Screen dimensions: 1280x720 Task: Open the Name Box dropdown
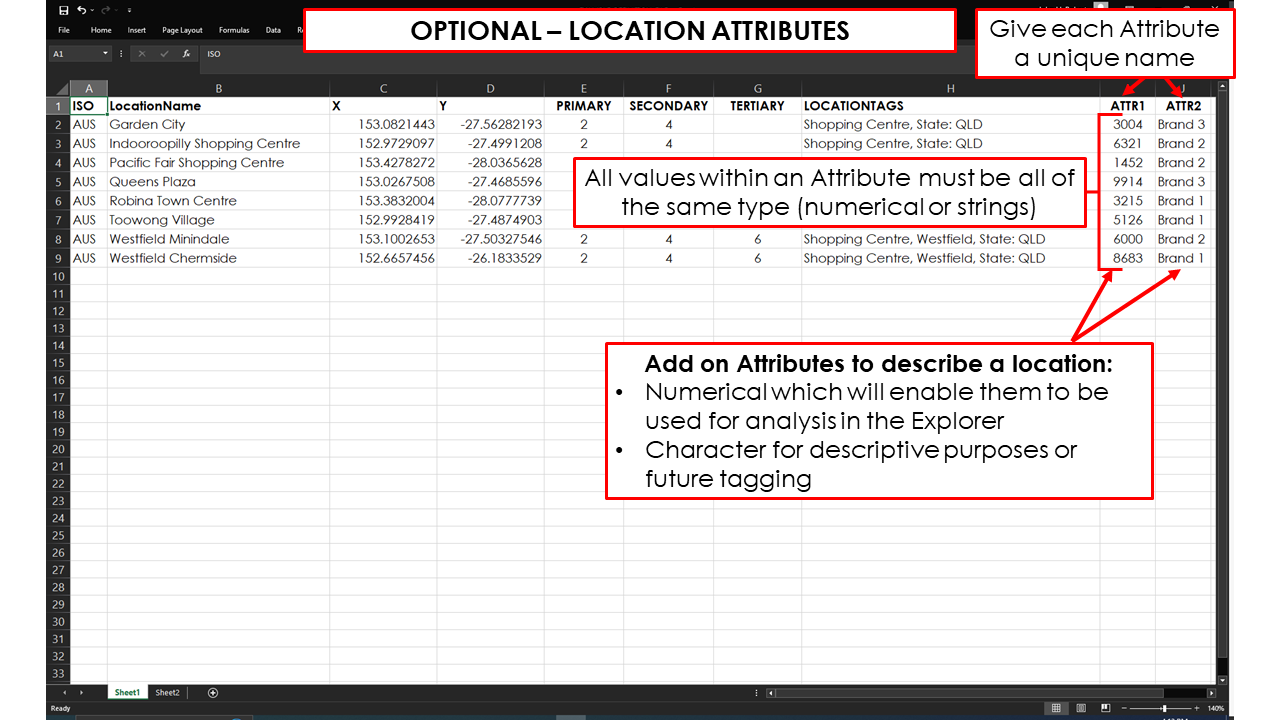tap(105, 53)
